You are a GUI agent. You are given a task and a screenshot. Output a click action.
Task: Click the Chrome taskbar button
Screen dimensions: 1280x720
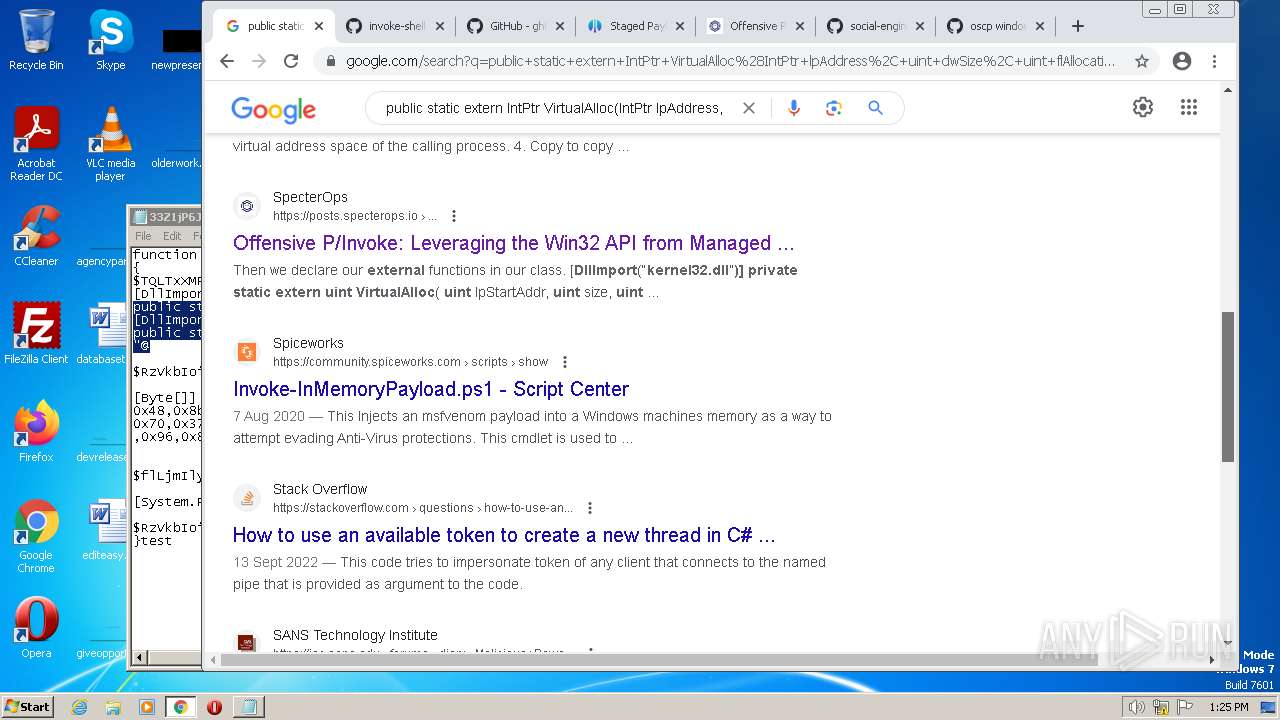(x=180, y=707)
